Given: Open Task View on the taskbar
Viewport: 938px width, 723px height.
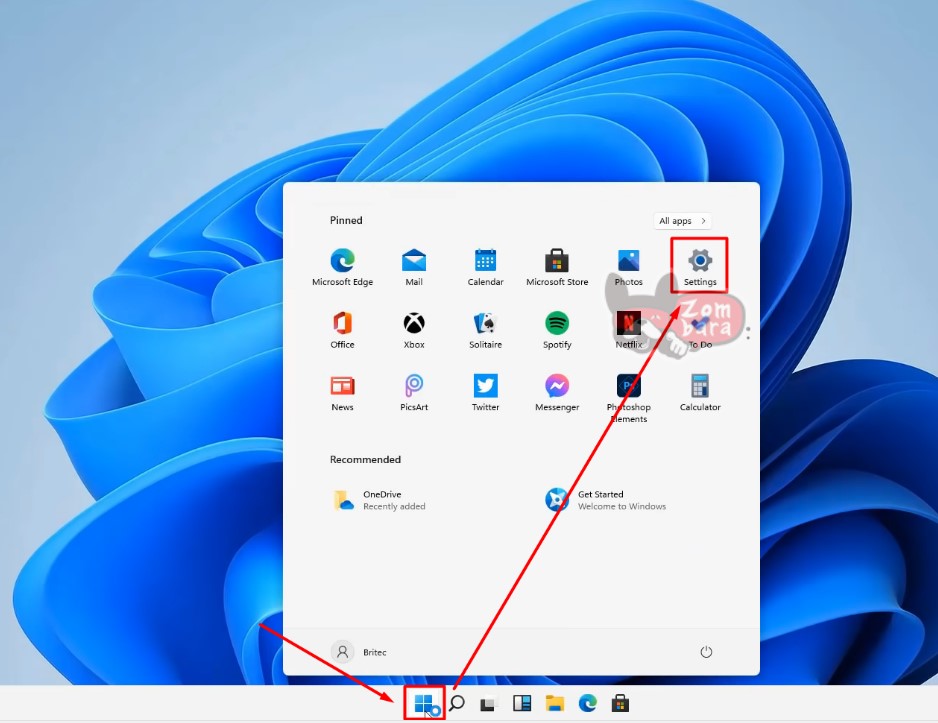Looking at the screenshot, I should (489, 704).
